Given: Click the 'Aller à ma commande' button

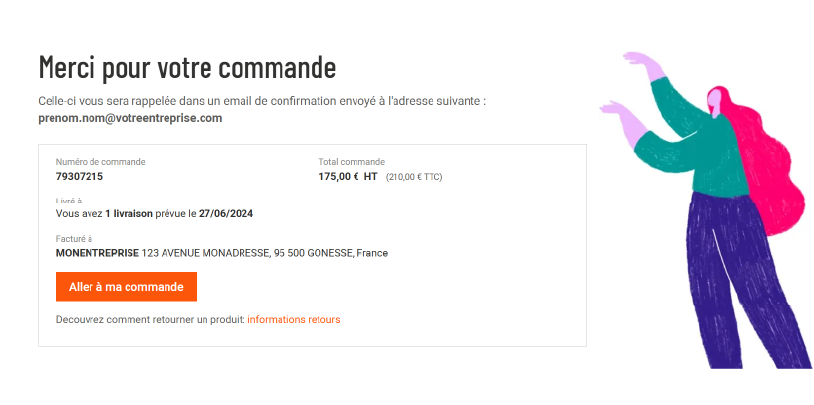Looking at the screenshot, I should click(126, 287).
